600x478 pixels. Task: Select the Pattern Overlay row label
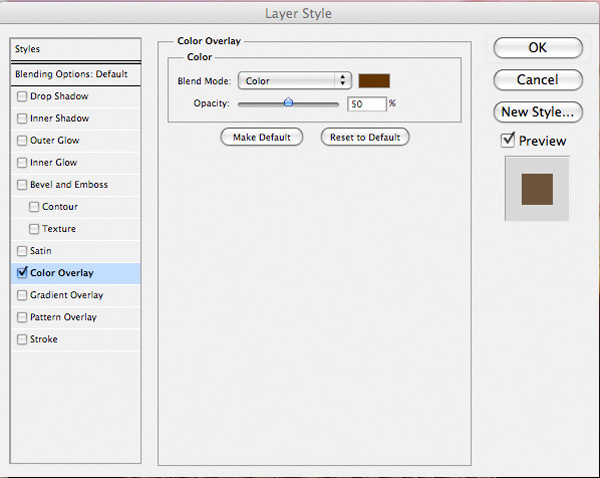(x=64, y=317)
